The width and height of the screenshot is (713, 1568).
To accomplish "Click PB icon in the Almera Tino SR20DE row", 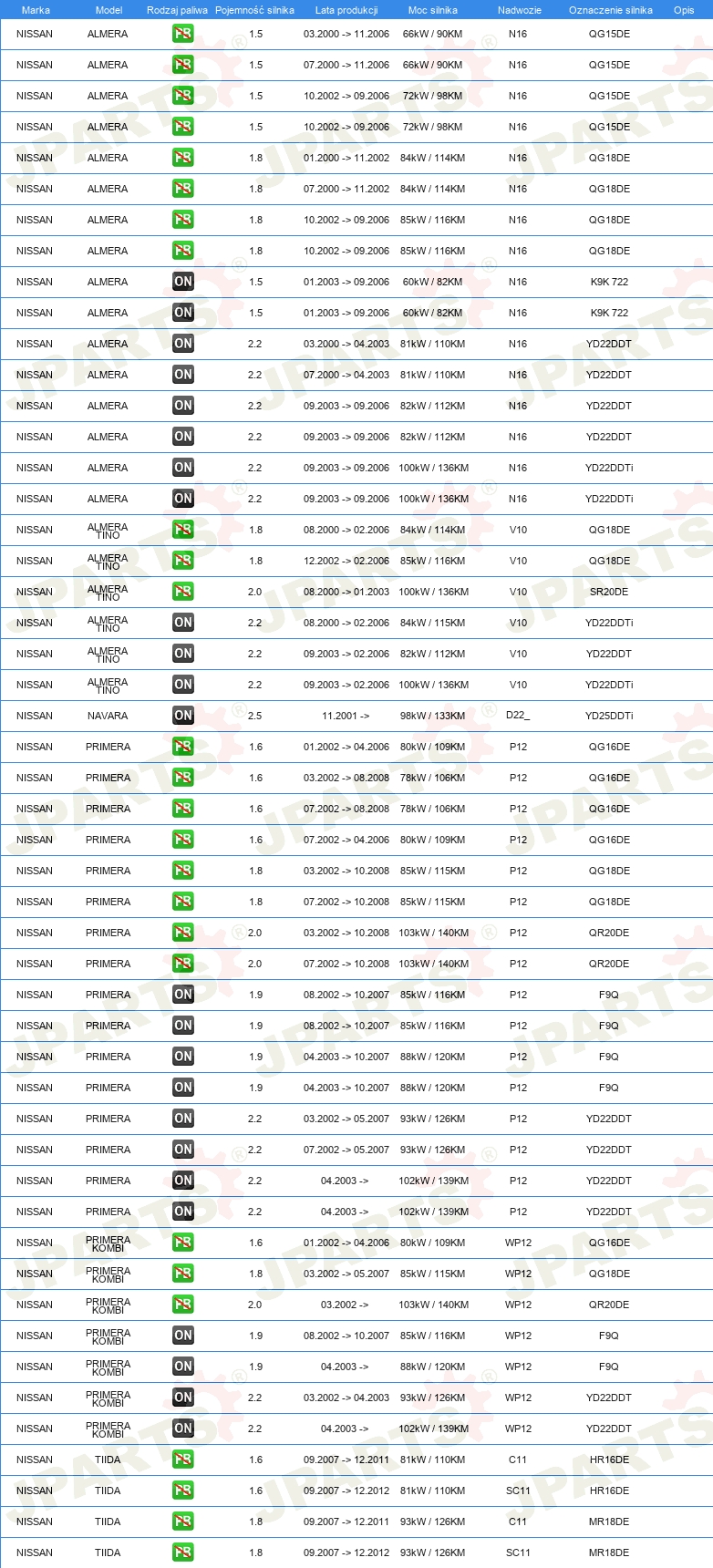I will [x=183, y=592].
